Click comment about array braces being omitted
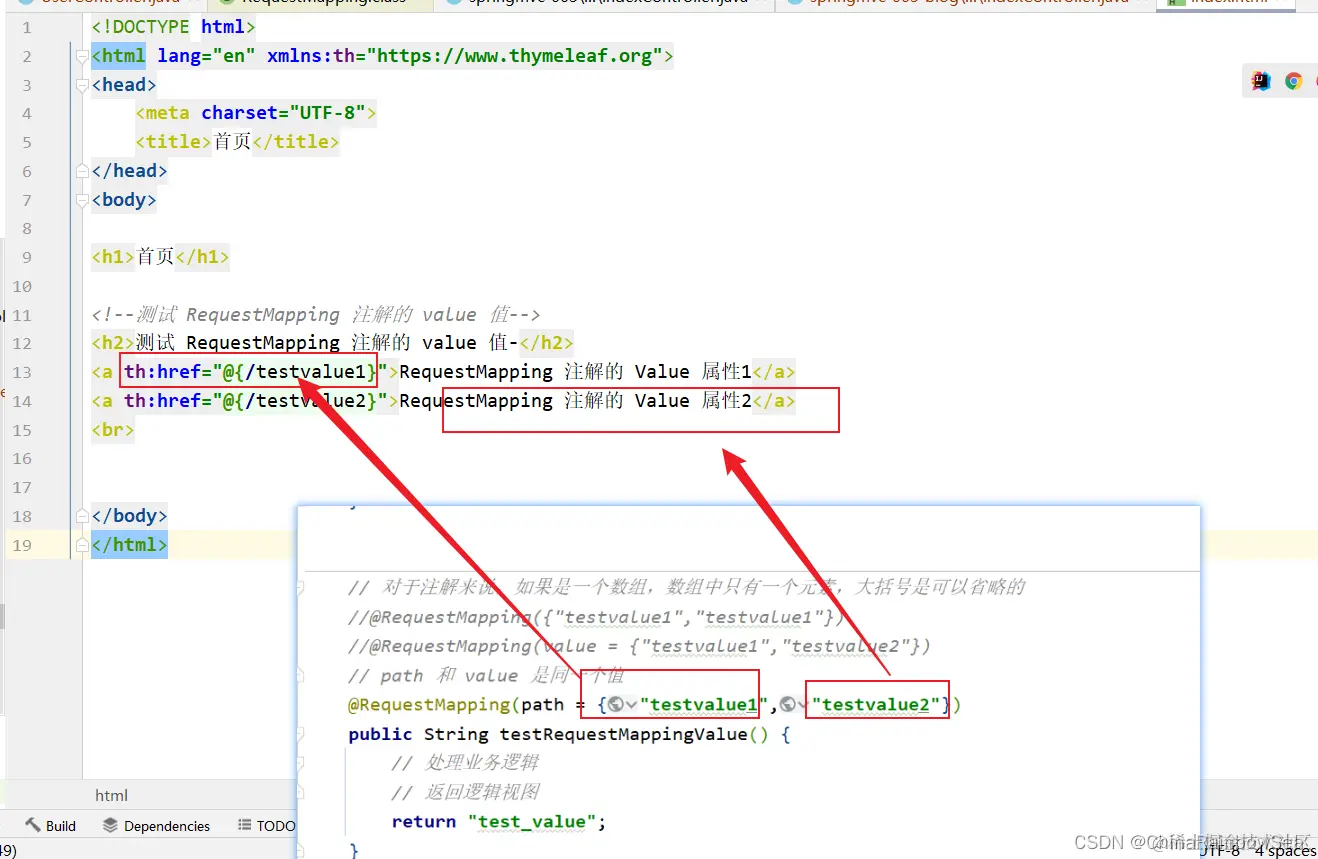The image size is (1318, 859). coord(686,587)
